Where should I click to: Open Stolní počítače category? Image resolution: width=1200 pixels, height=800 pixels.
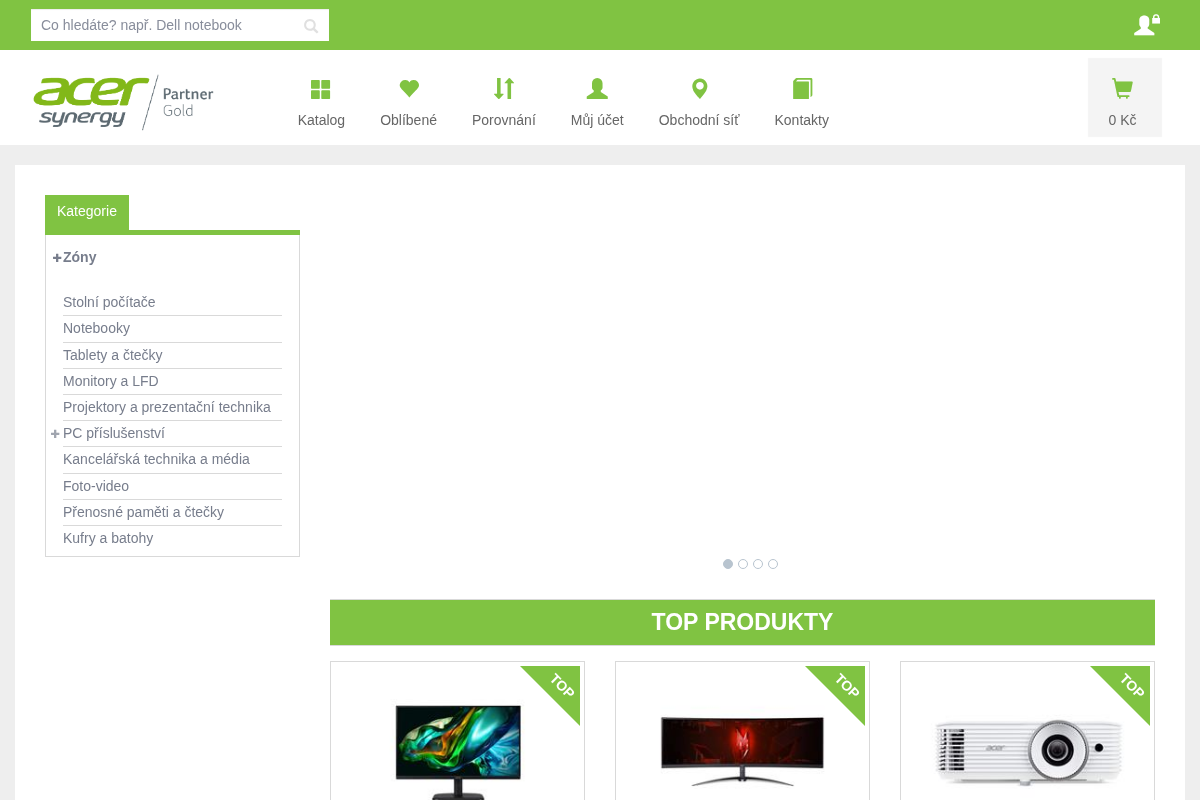pos(109,302)
